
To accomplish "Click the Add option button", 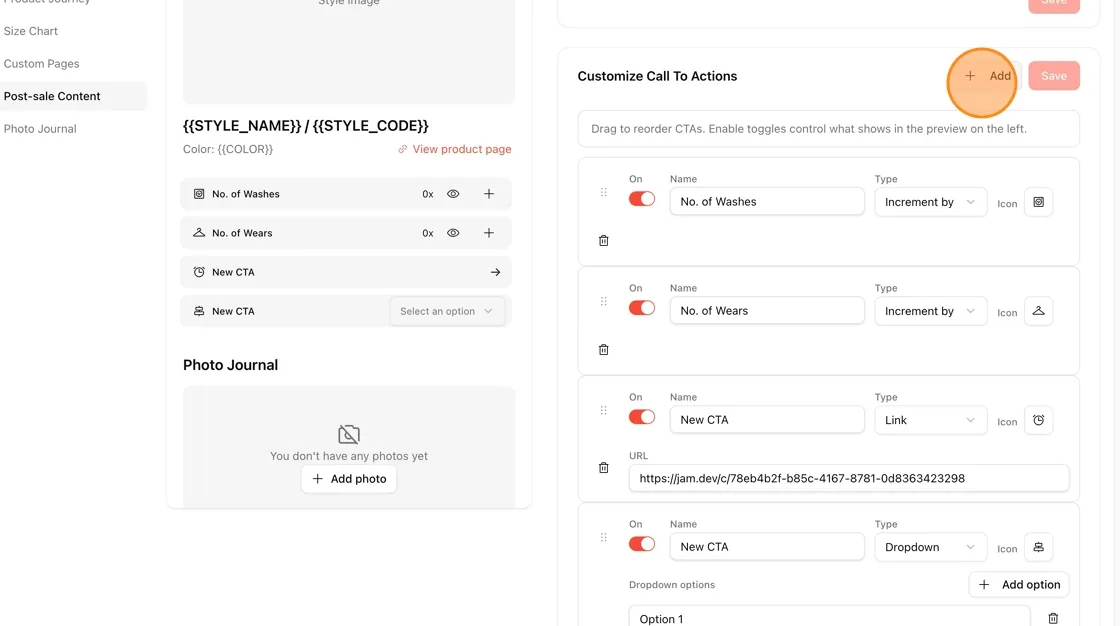I will click(x=1019, y=585).
